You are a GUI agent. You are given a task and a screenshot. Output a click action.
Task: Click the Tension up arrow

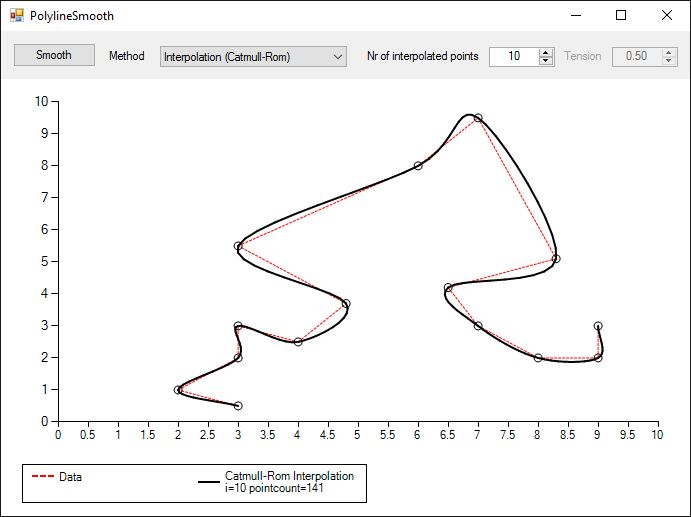(669, 52)
